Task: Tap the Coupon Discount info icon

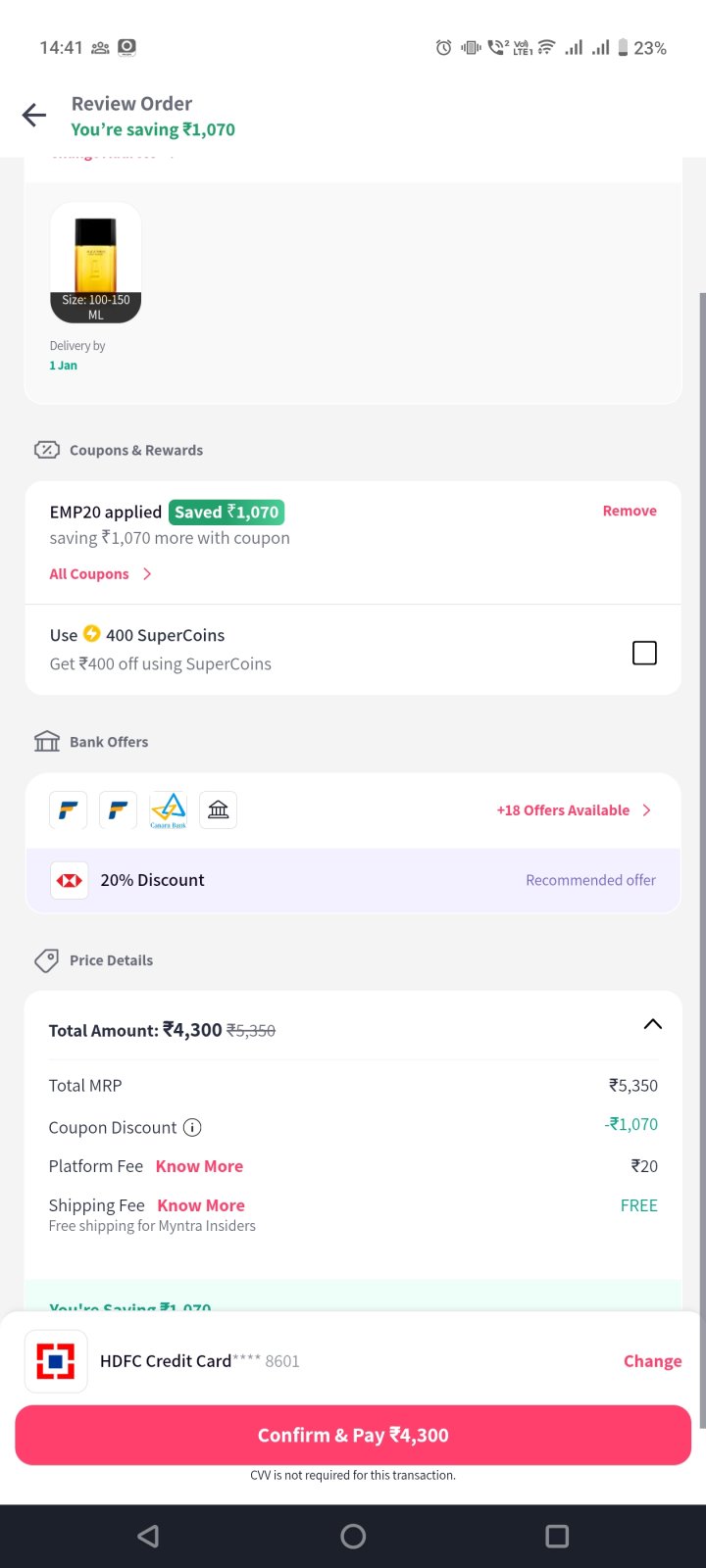Action: pos(192,1127)
